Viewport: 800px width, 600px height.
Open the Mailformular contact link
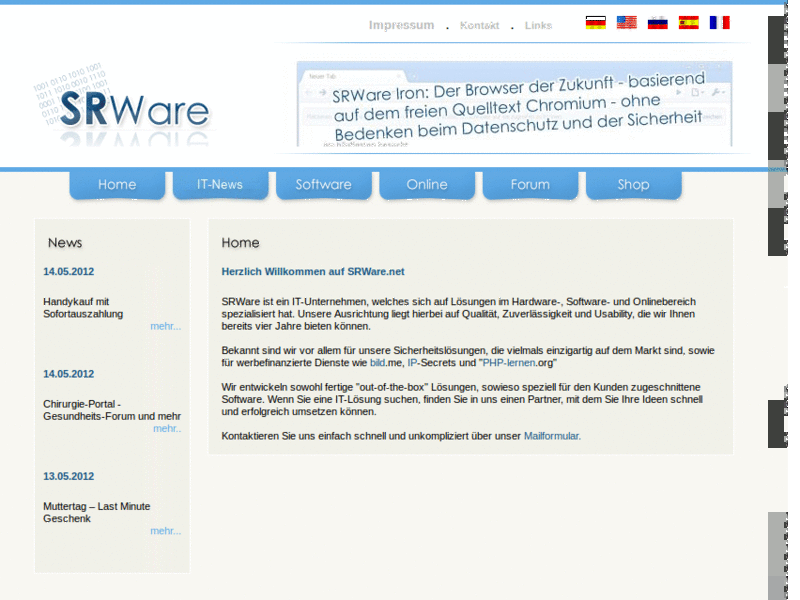[x=552, y=436]
